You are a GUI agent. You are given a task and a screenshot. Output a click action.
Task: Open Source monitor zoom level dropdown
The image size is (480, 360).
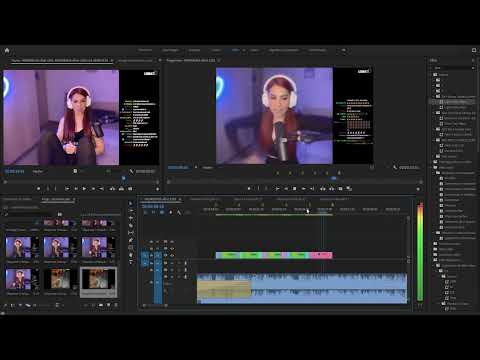39,171
